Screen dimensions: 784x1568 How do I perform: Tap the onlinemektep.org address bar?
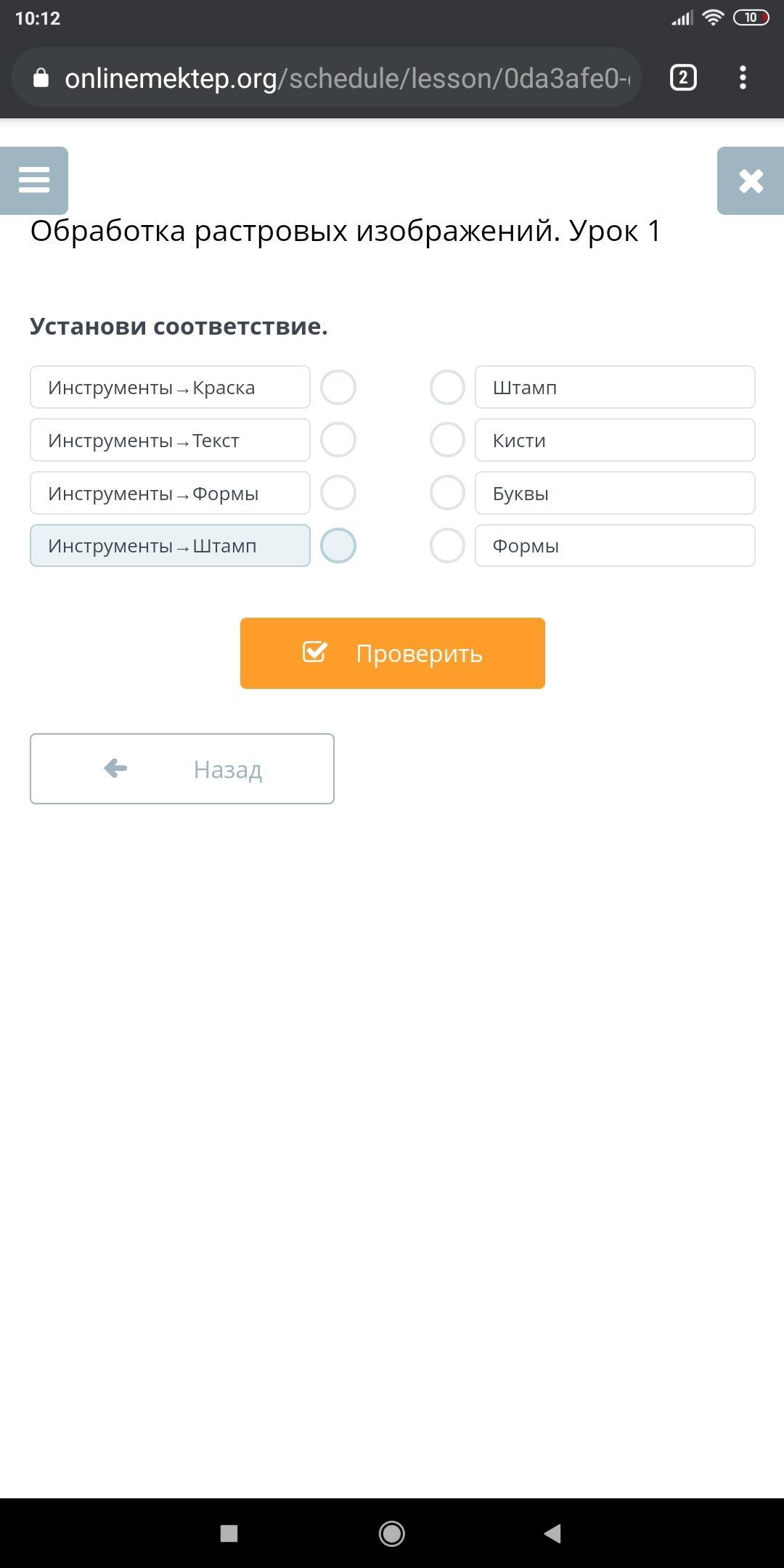pyautogui.click(x=347, y=78)
